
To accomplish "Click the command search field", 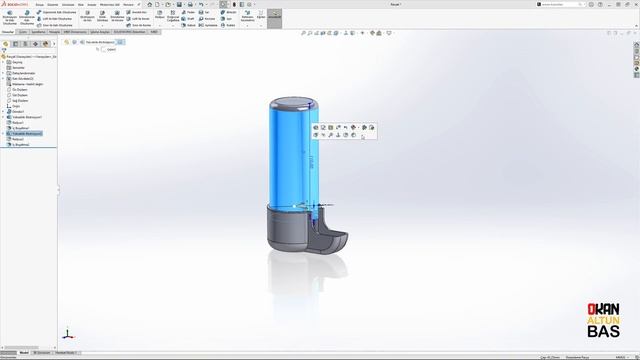I will tap(561, 4).
